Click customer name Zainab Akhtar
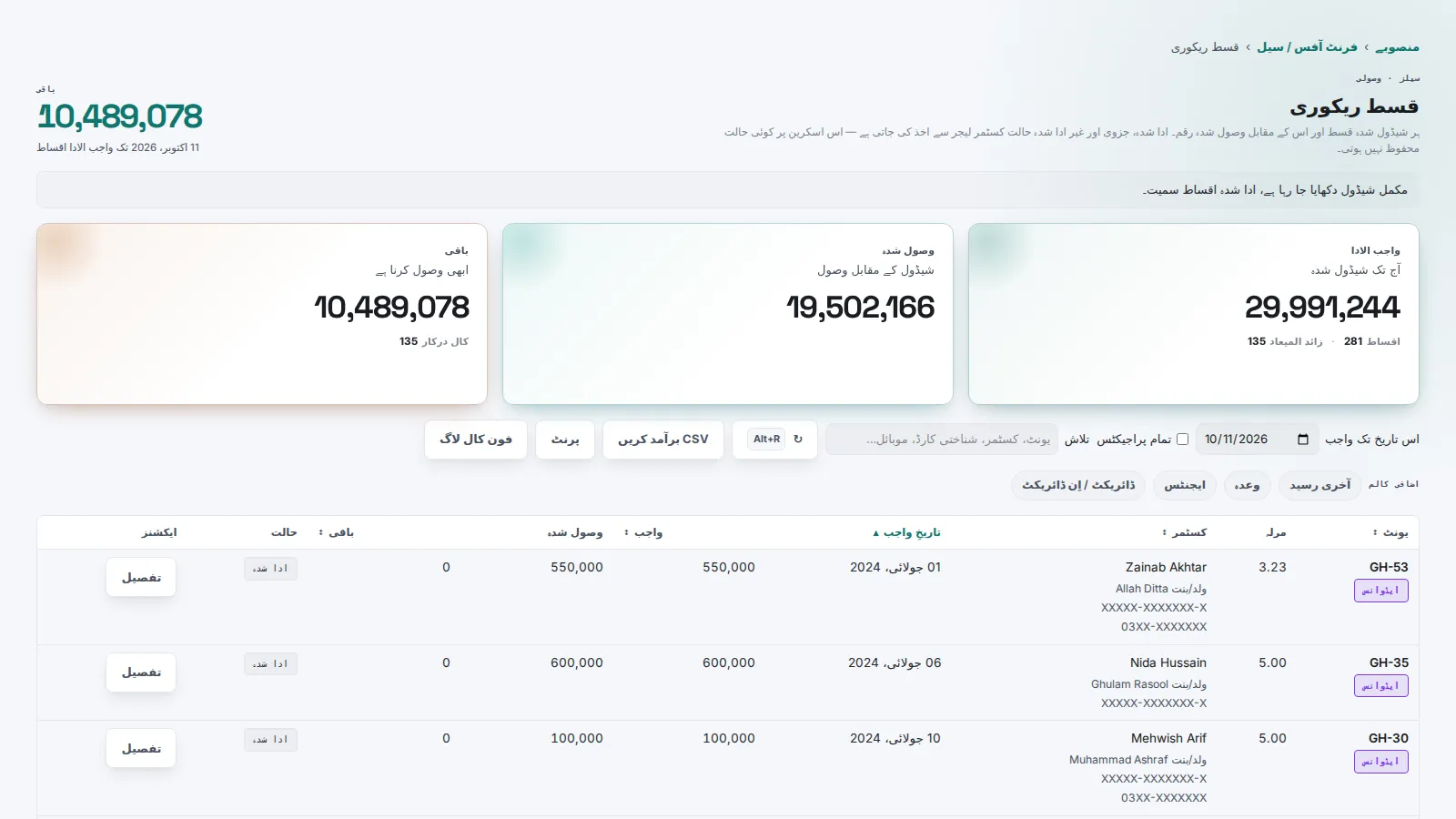Screen dimensions: 1456x819 1167,567
